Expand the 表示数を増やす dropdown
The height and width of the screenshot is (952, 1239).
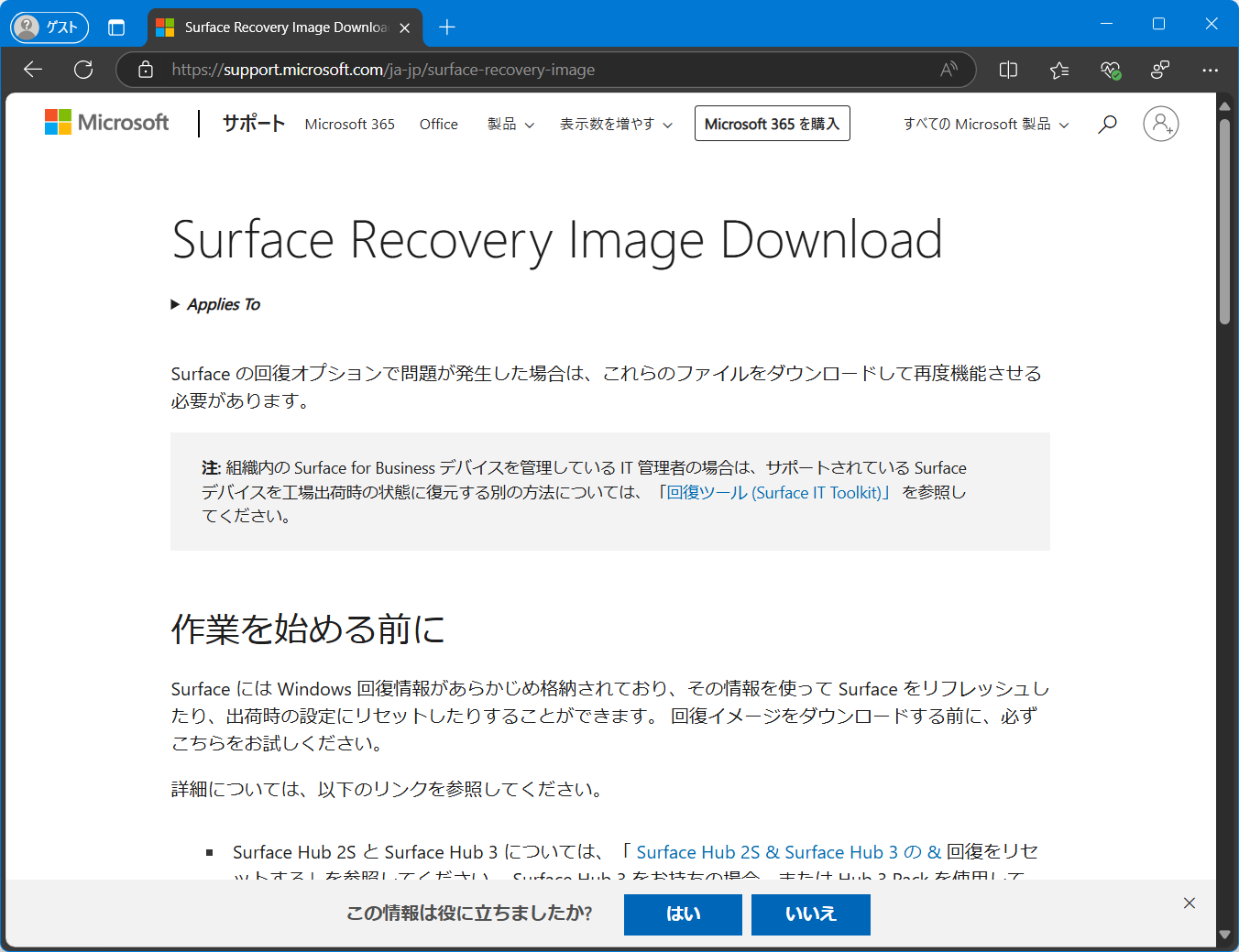[616, 124]
